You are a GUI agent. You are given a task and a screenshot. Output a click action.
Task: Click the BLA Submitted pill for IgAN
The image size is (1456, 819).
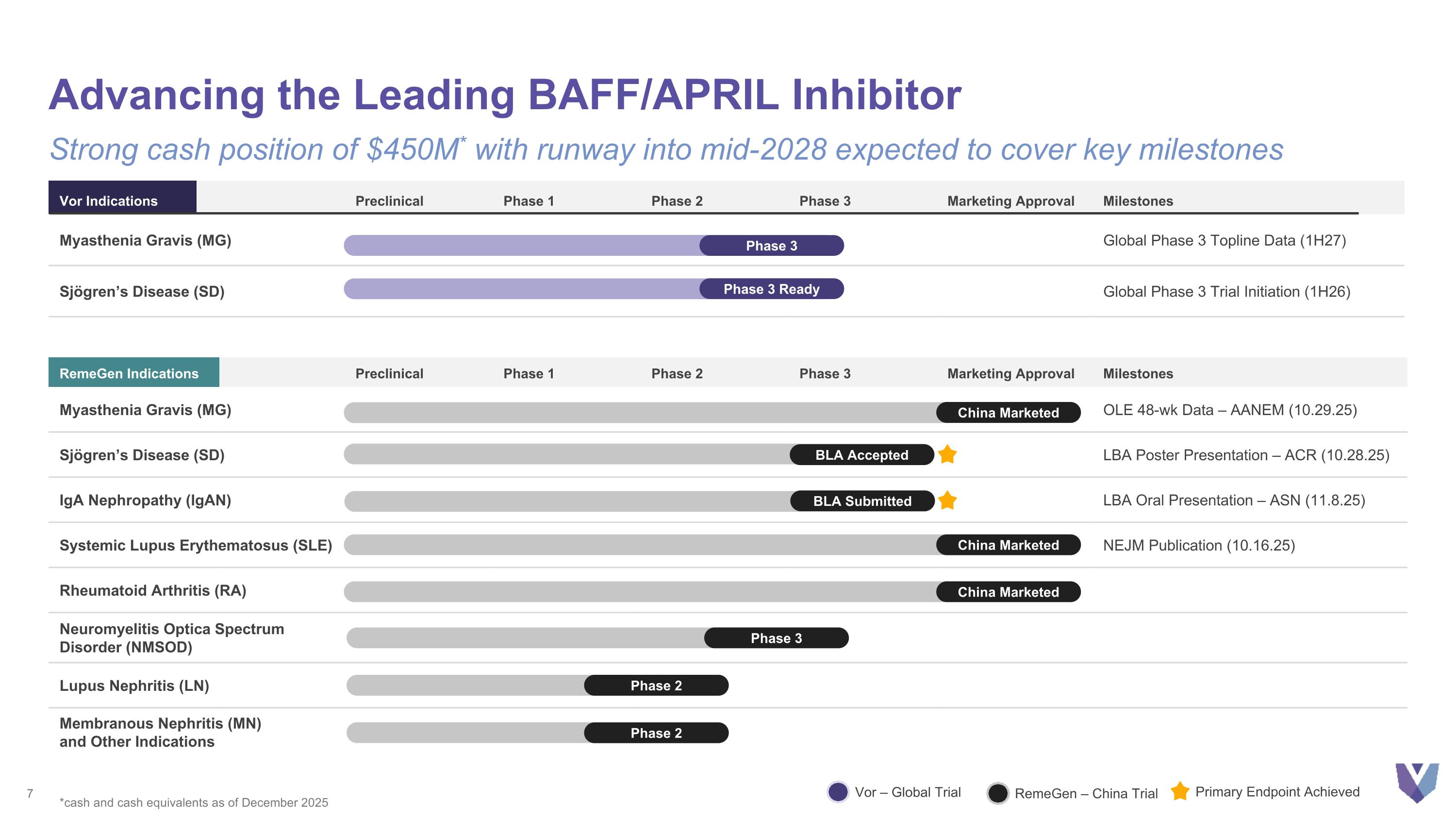click(862, 501)
